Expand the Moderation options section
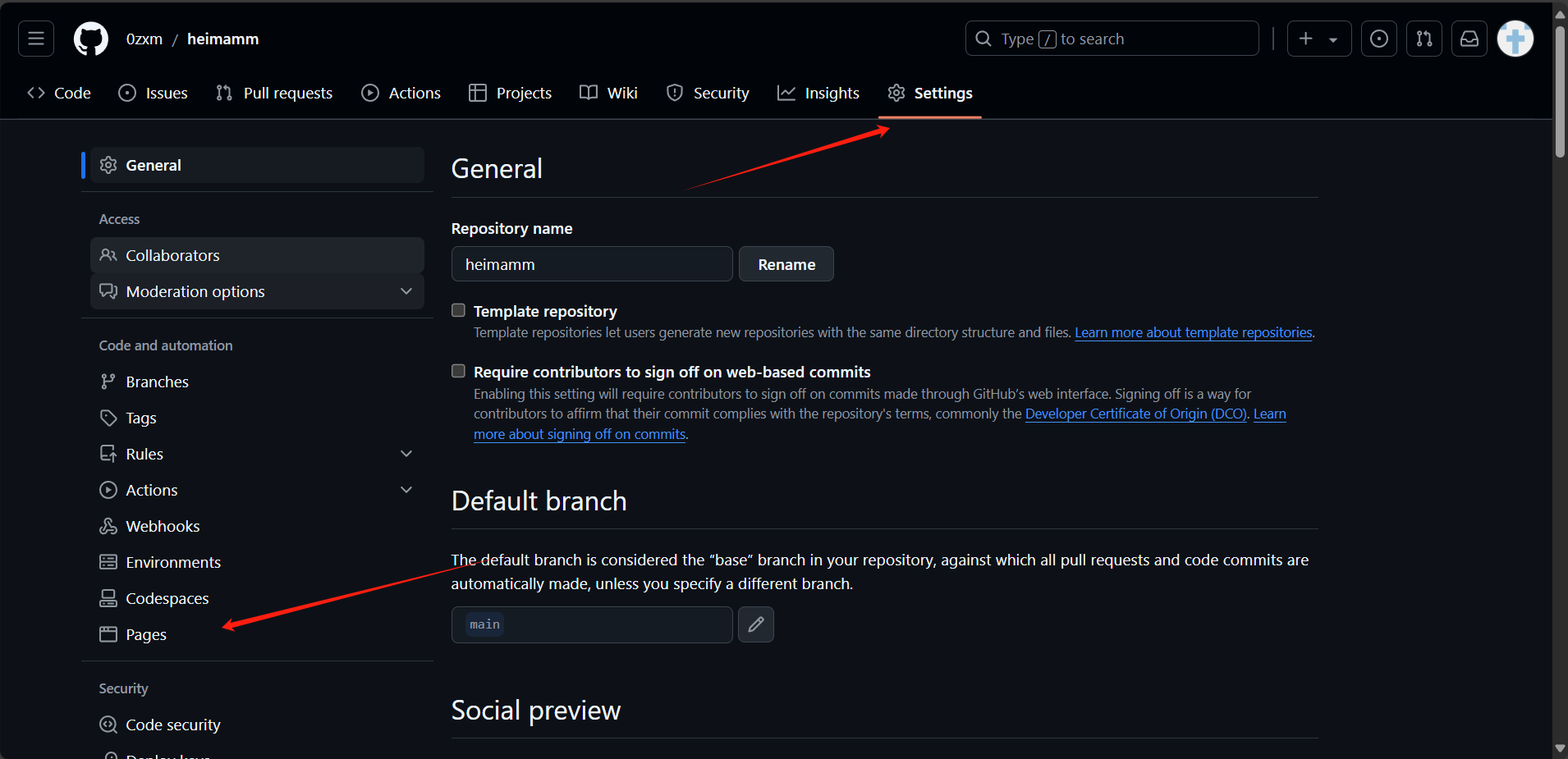This screenshot has height=759, width=1568. (406, 291)
